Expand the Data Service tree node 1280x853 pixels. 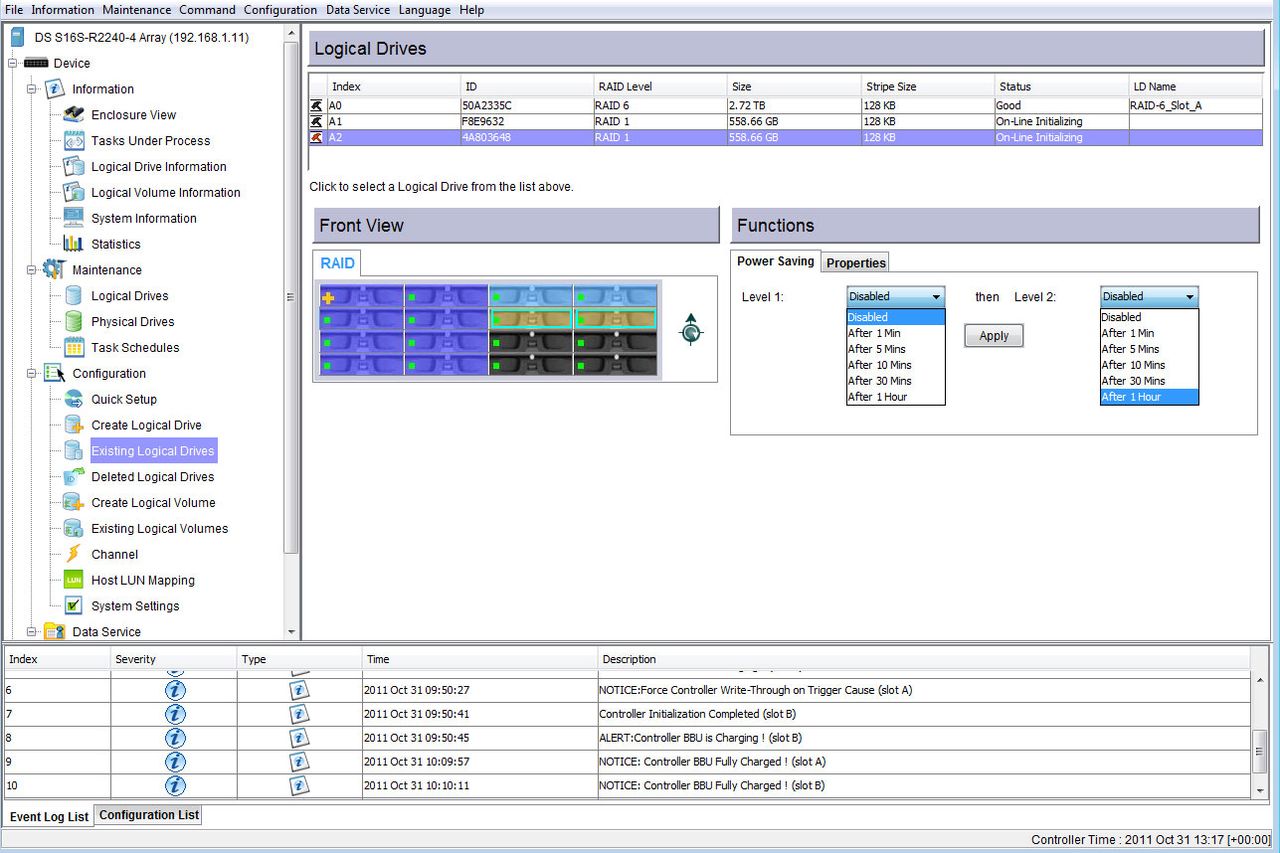click(32, 632)
